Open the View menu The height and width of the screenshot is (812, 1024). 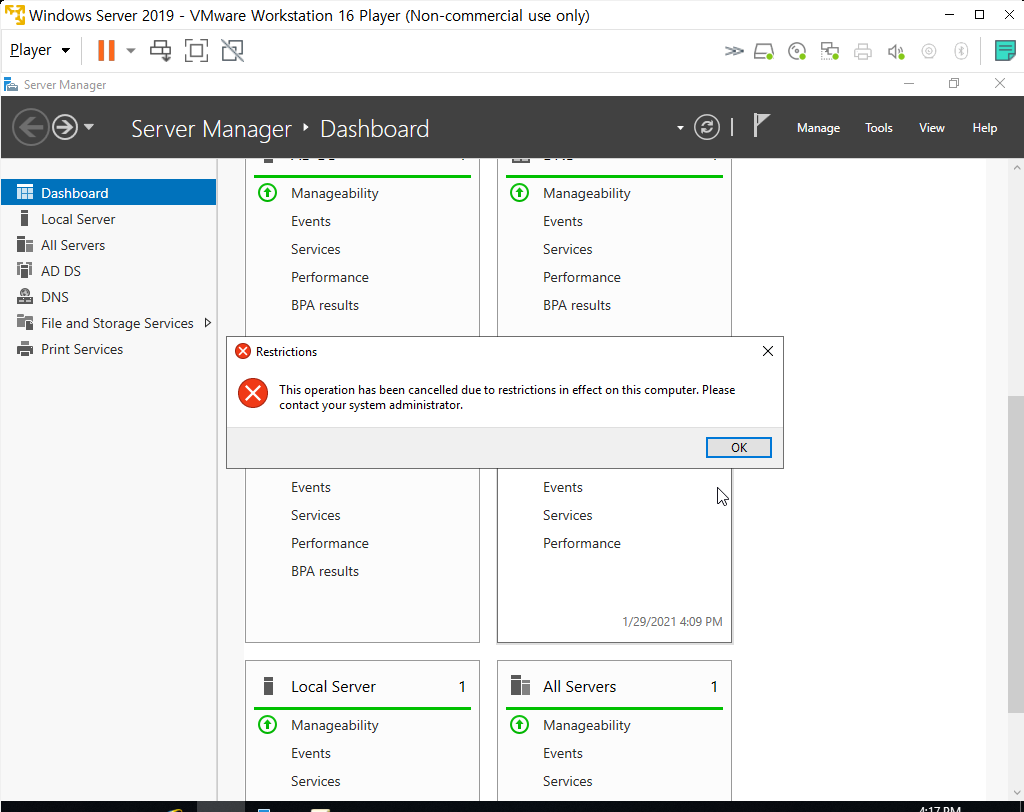coord(932,128)
